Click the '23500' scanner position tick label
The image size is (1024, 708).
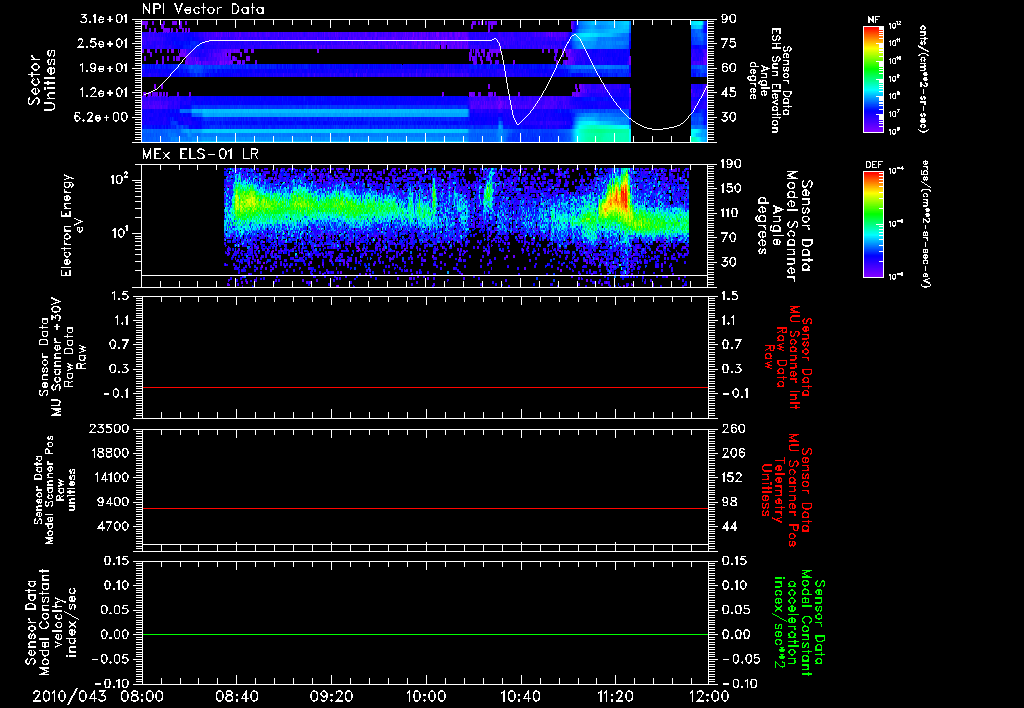point(111,429)
